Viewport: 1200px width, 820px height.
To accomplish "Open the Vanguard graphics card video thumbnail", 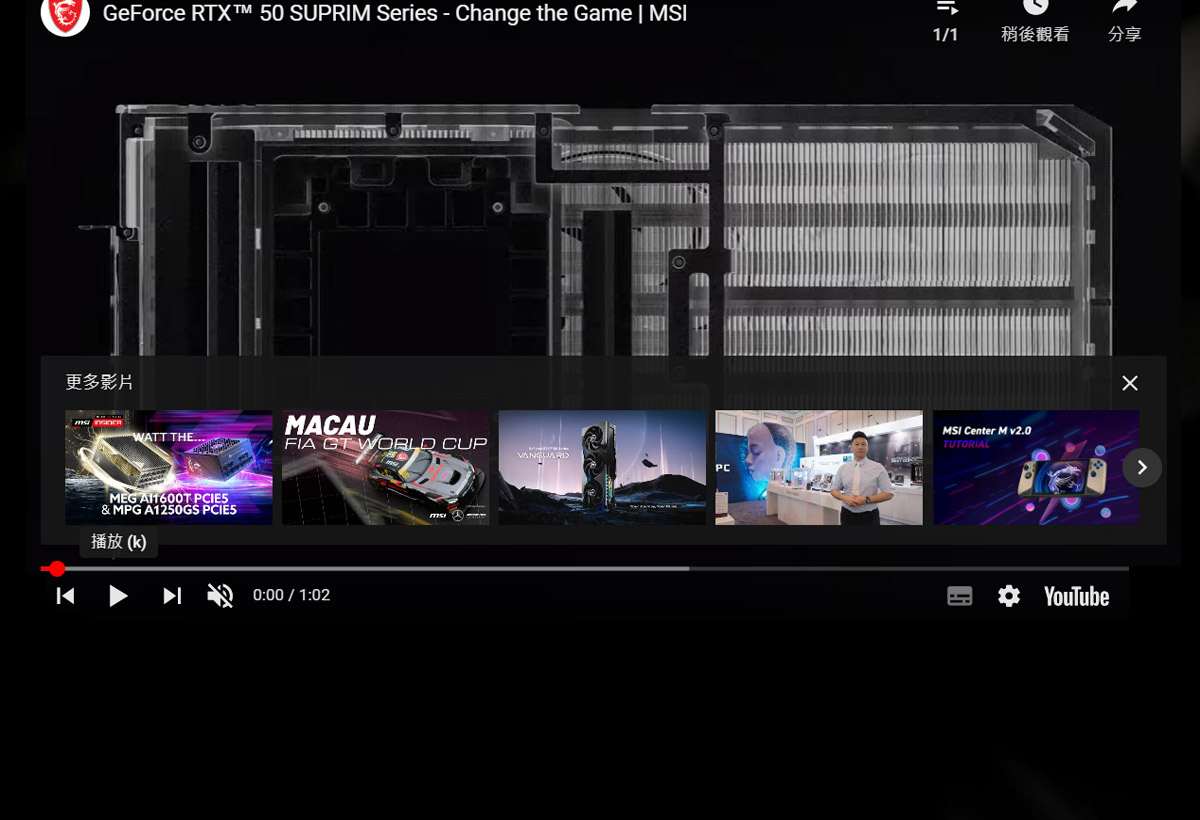I will tap(603, 467).
